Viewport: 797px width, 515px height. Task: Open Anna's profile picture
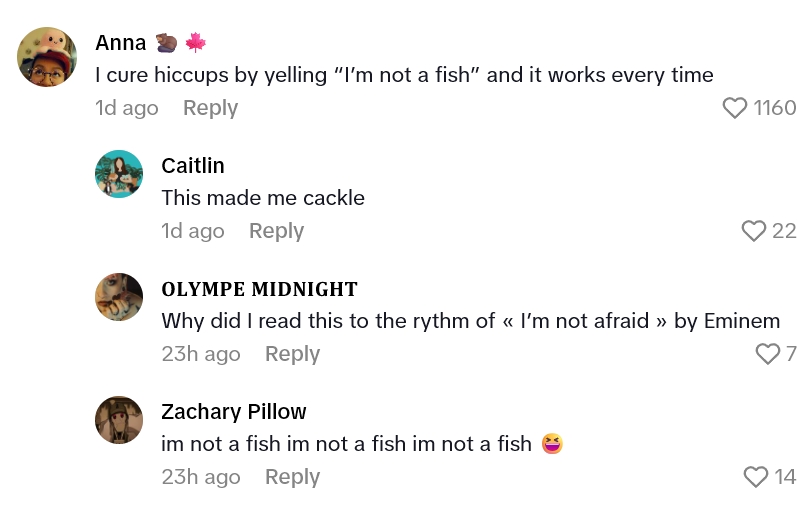click(x=47, y=57)
